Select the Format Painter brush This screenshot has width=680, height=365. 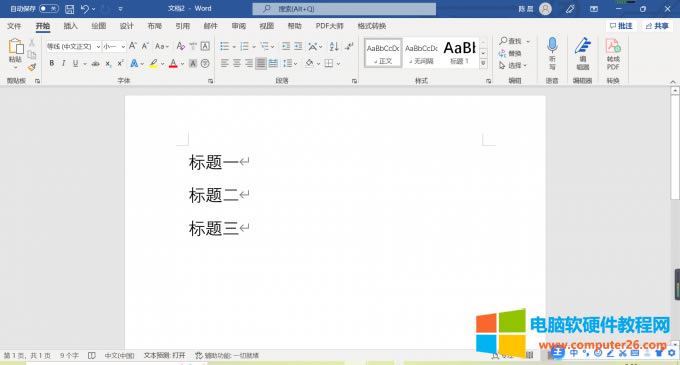tap(32, 67)
